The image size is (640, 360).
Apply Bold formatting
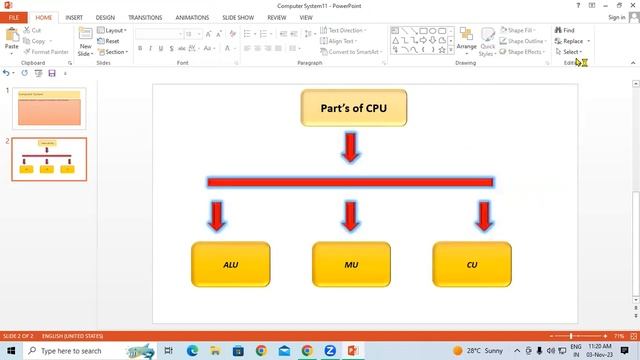(140, 48)
